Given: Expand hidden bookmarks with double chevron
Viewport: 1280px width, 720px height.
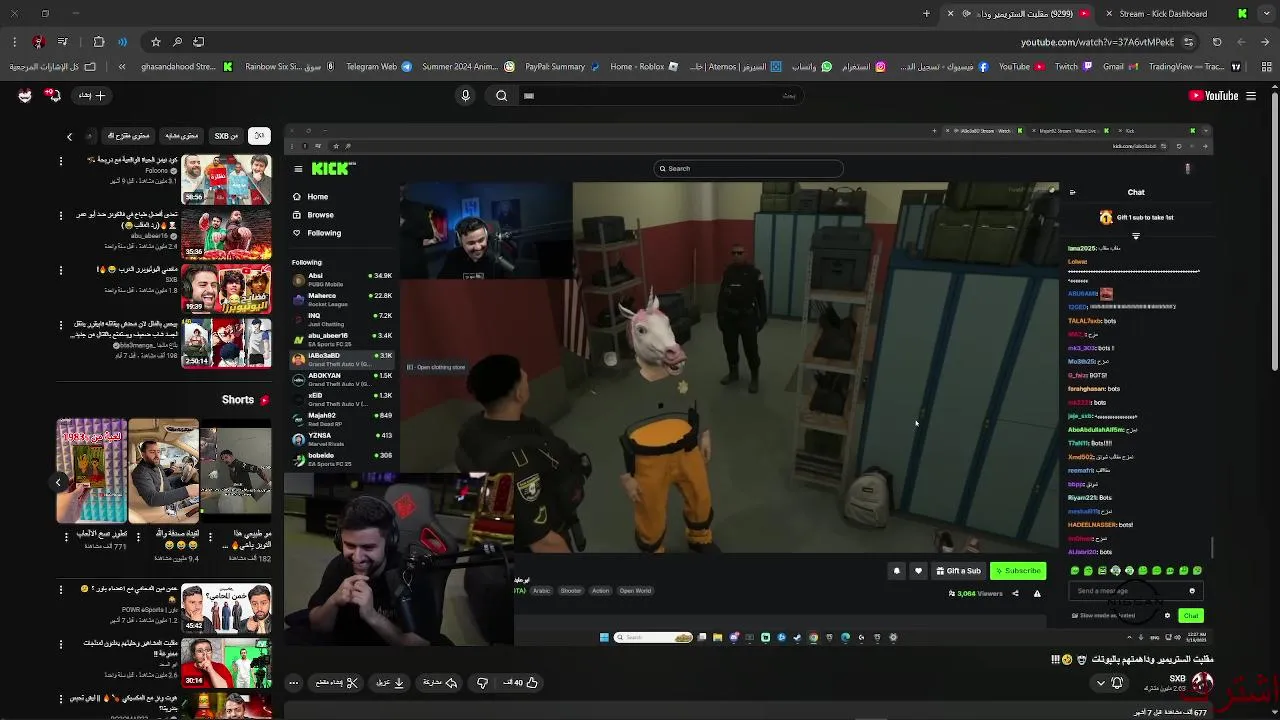Looking at the screenshot, I should coord(122,67).
